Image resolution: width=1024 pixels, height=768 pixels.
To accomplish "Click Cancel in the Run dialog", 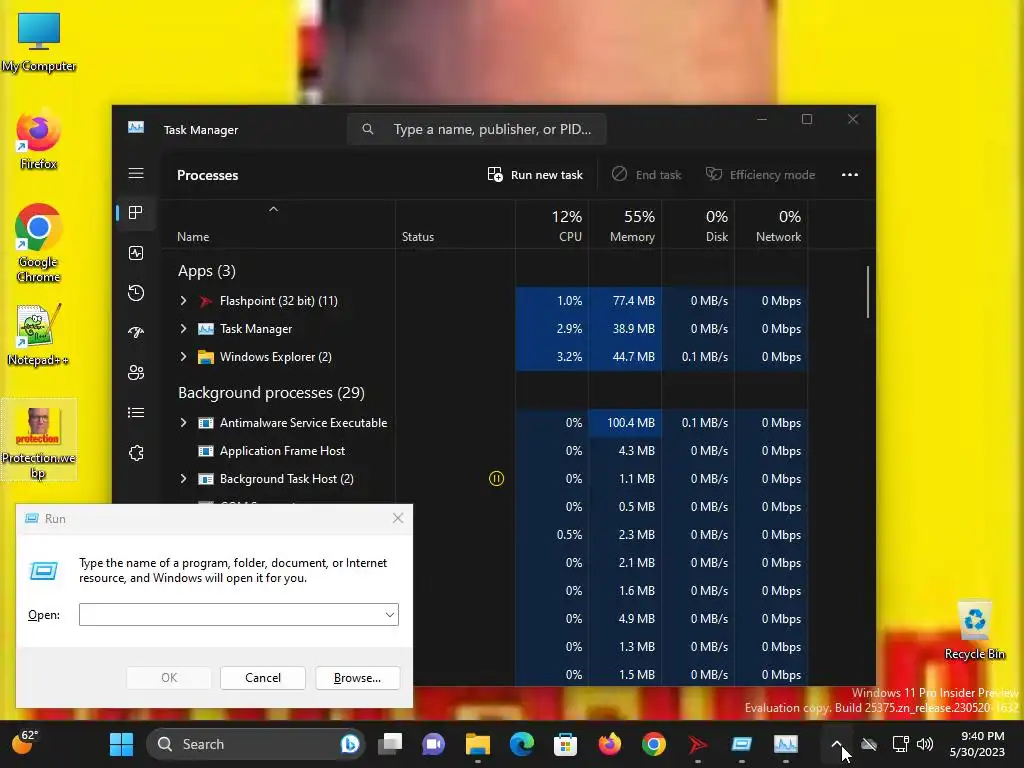I will [x=263, y=678].
